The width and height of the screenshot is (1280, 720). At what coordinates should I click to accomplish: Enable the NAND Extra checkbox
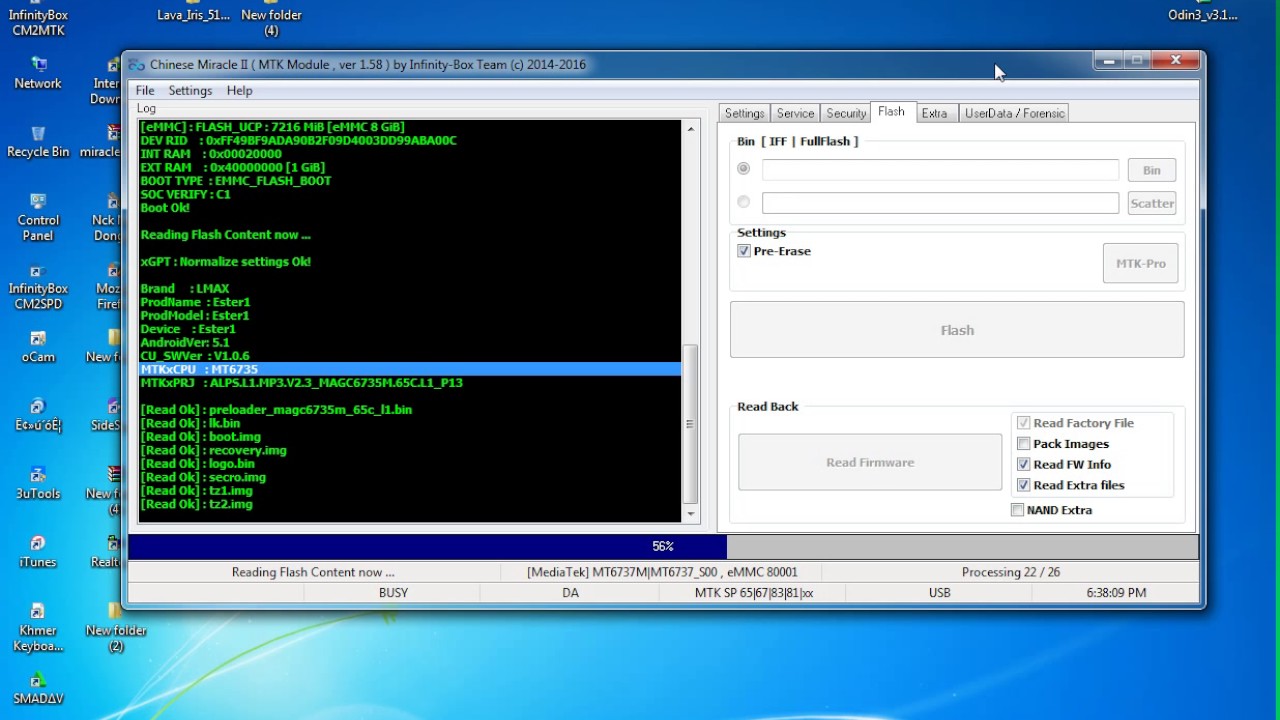click(1017, 510)
